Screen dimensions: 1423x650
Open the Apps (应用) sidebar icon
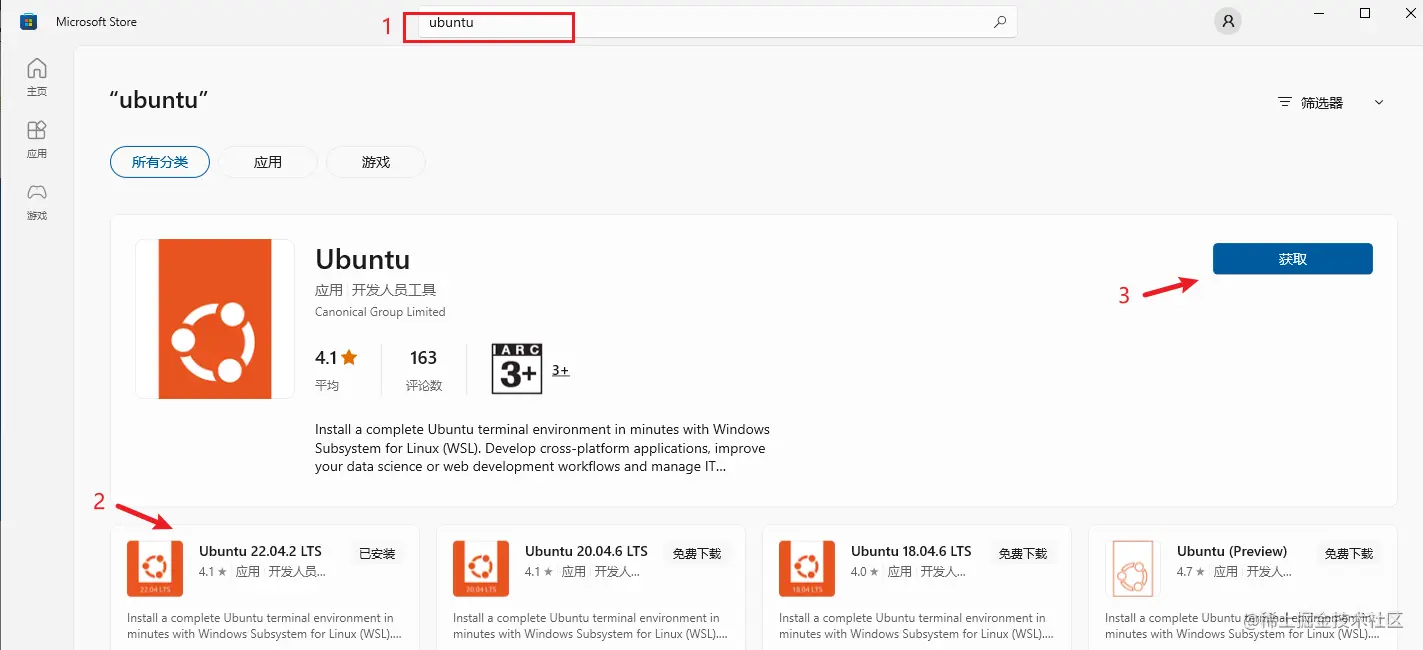[x=36, y=139]
